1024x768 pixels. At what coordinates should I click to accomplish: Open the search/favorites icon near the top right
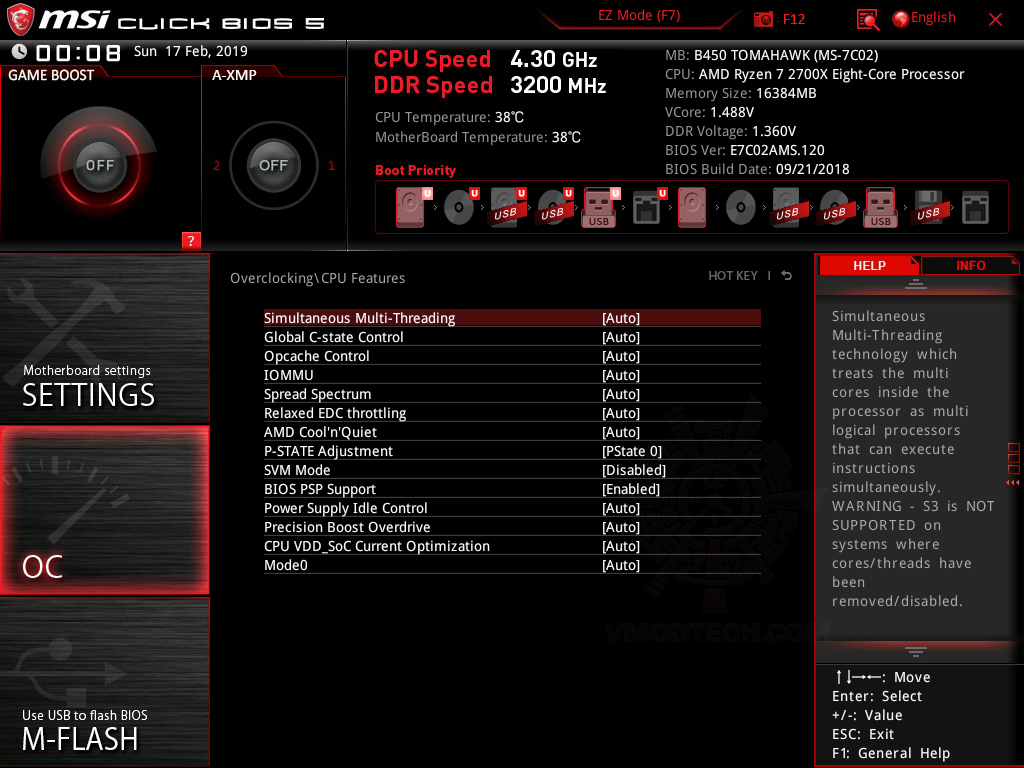click(x=869, y=19)
